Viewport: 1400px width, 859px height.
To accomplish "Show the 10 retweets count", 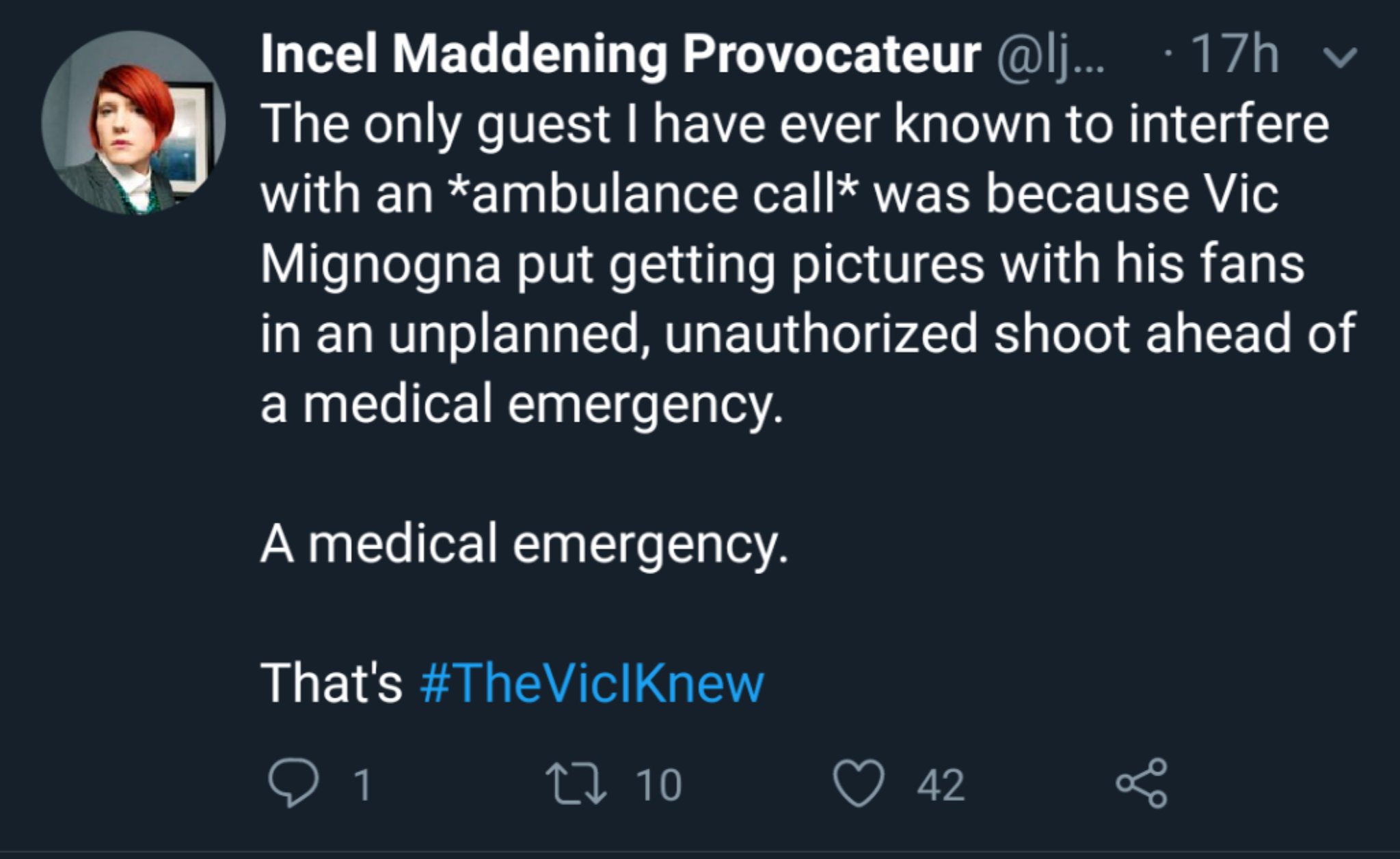I will [x=659, y=785].
